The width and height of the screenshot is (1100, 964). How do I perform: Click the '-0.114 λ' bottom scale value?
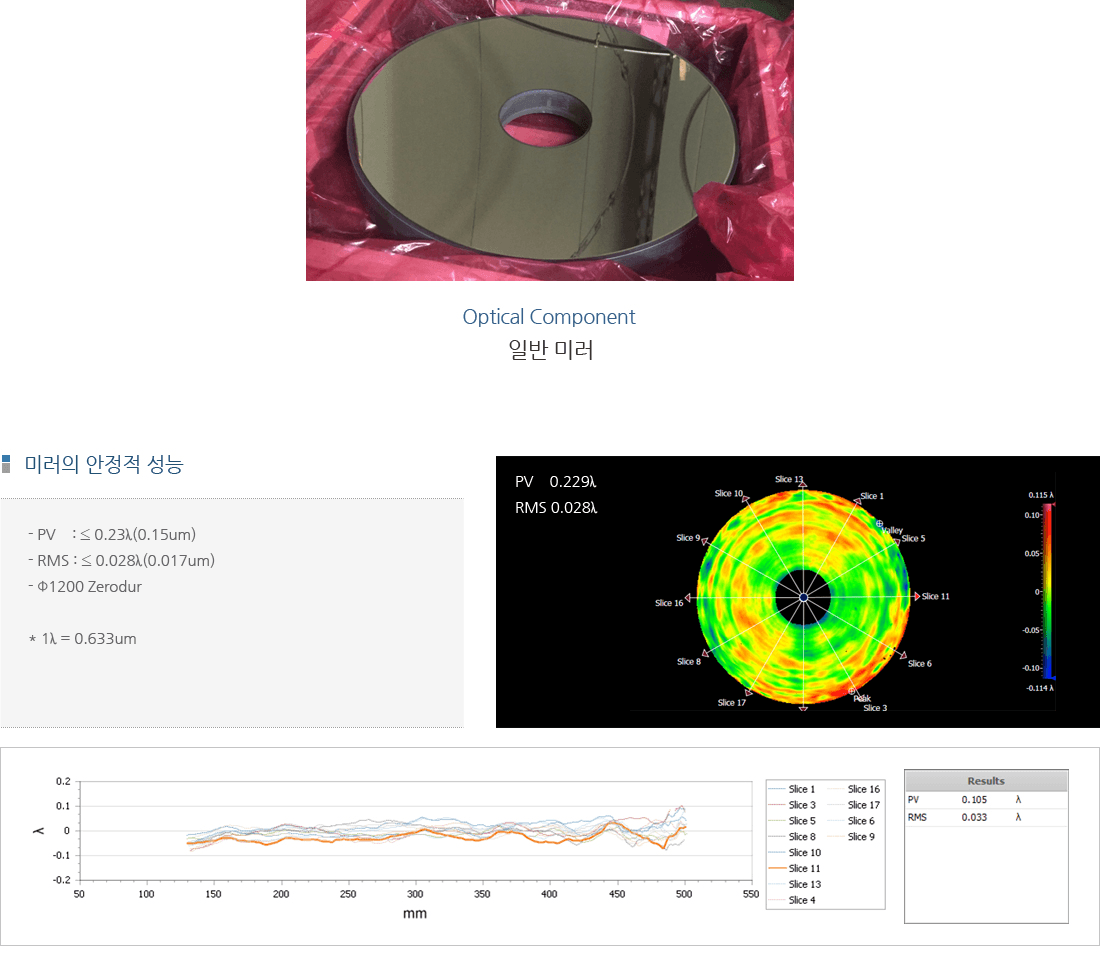[1040, 688]
